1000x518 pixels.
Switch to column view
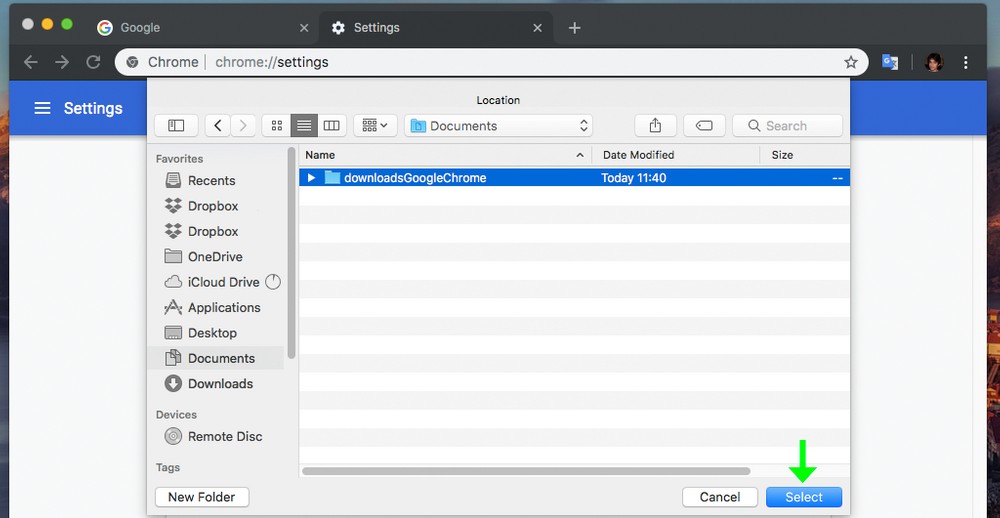(x=331, y=126)
